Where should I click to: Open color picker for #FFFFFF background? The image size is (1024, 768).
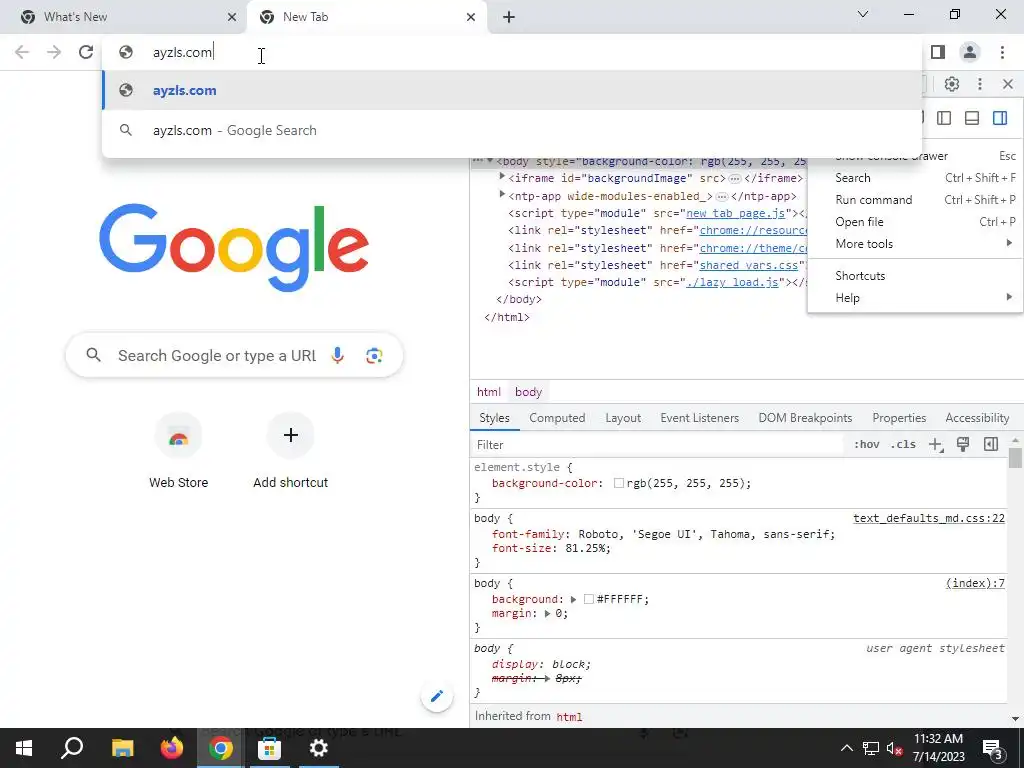[588, 600]
